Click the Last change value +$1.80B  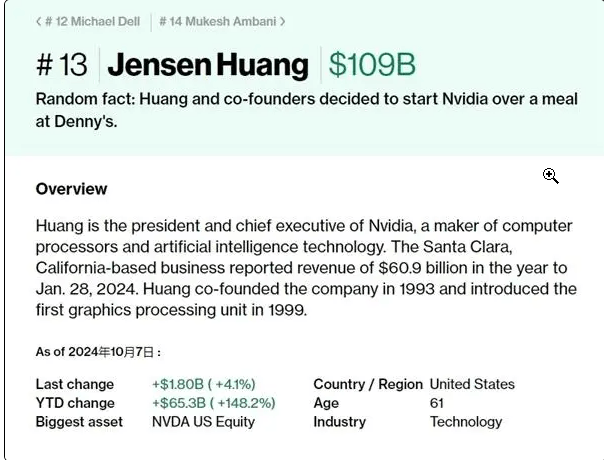[204, 384]
